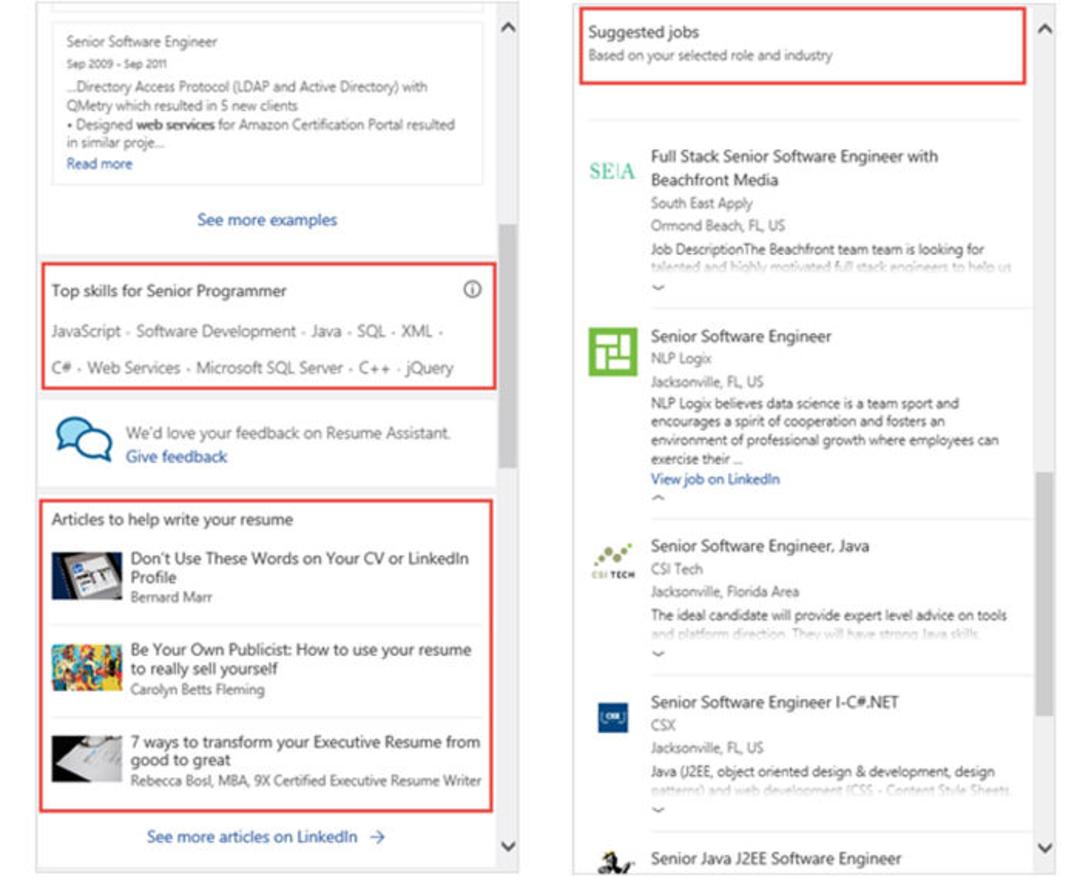The height and width of the screenshot is (878, 1080).
Task: Open the Bernard Marr article thumbnail
Action: coord(87,575)
